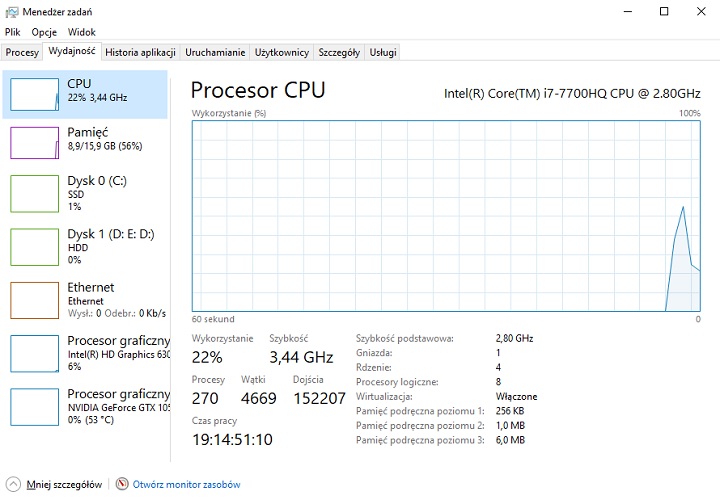Switch to the Szczegóły tab
This screenshot has width=720, height=504.
[339, 52]
